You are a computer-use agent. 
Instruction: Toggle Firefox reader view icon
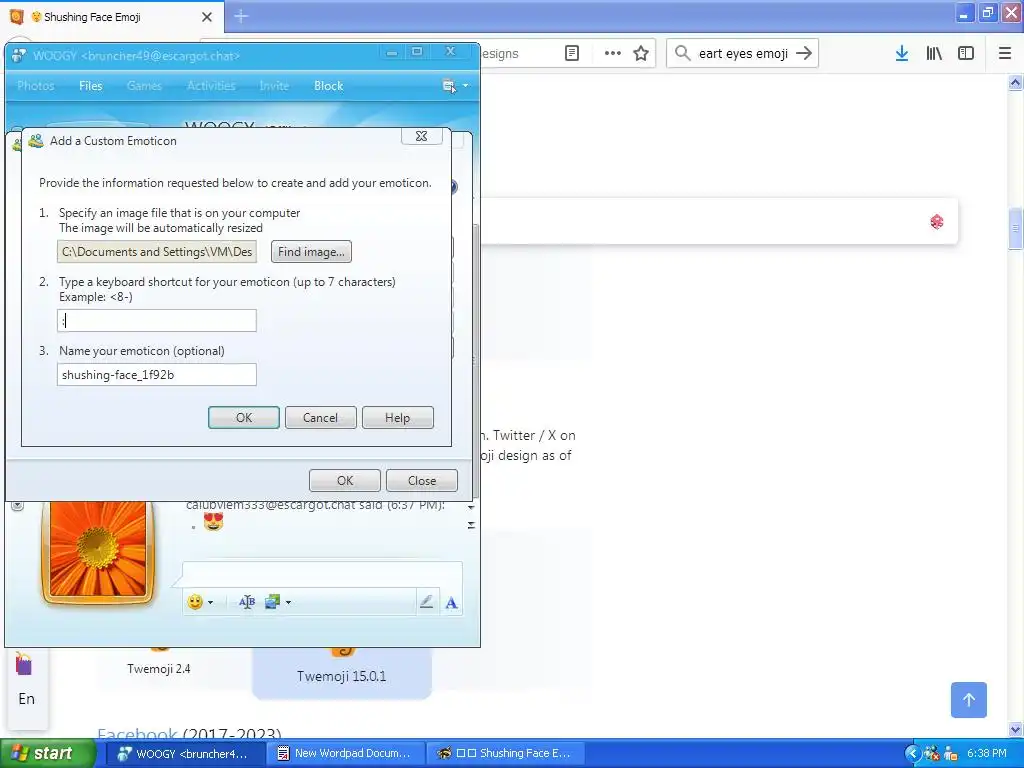click(572, 53)
